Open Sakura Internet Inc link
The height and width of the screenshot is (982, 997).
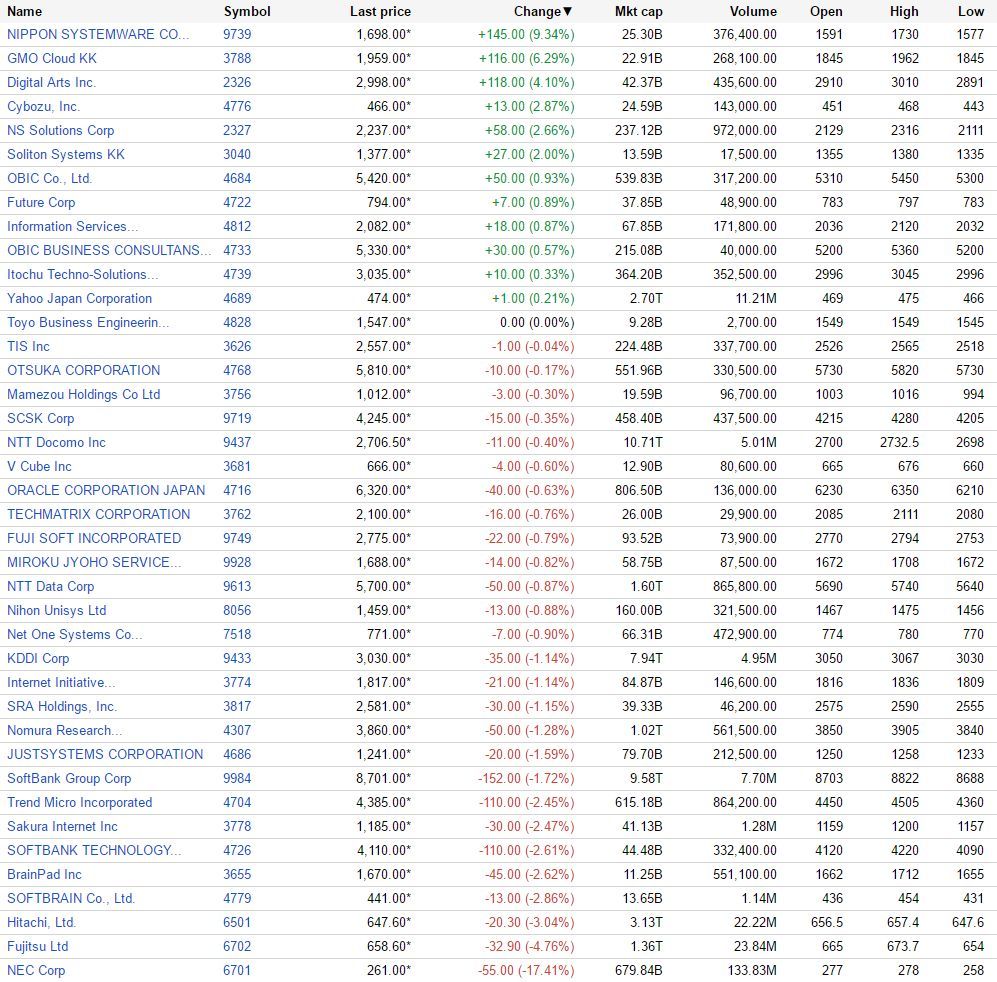pos(62,827)
